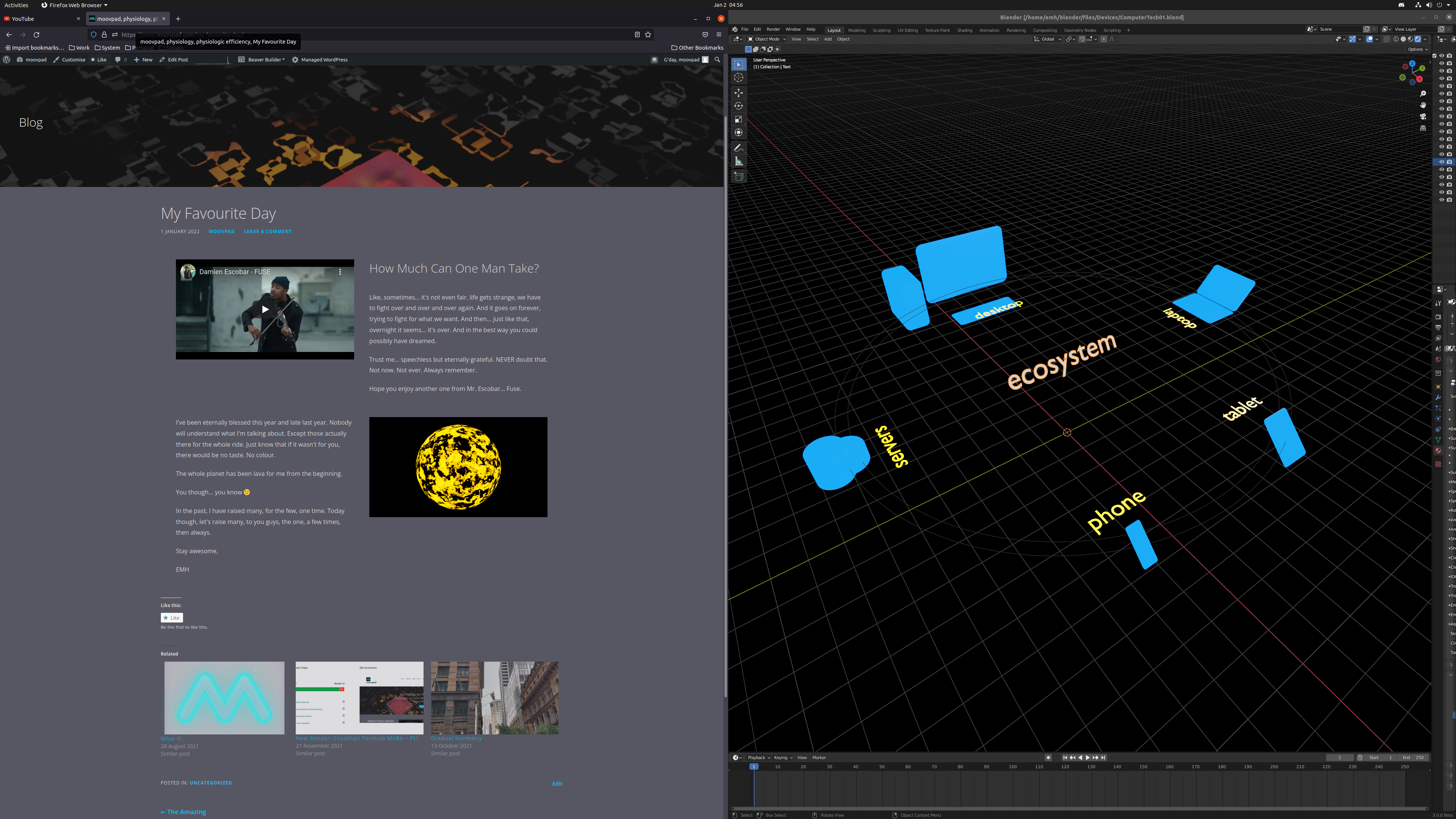Switch viewport to solid shading
Image resolution: width=1456 pixels, height=819 pixels.
point(1403,39)
